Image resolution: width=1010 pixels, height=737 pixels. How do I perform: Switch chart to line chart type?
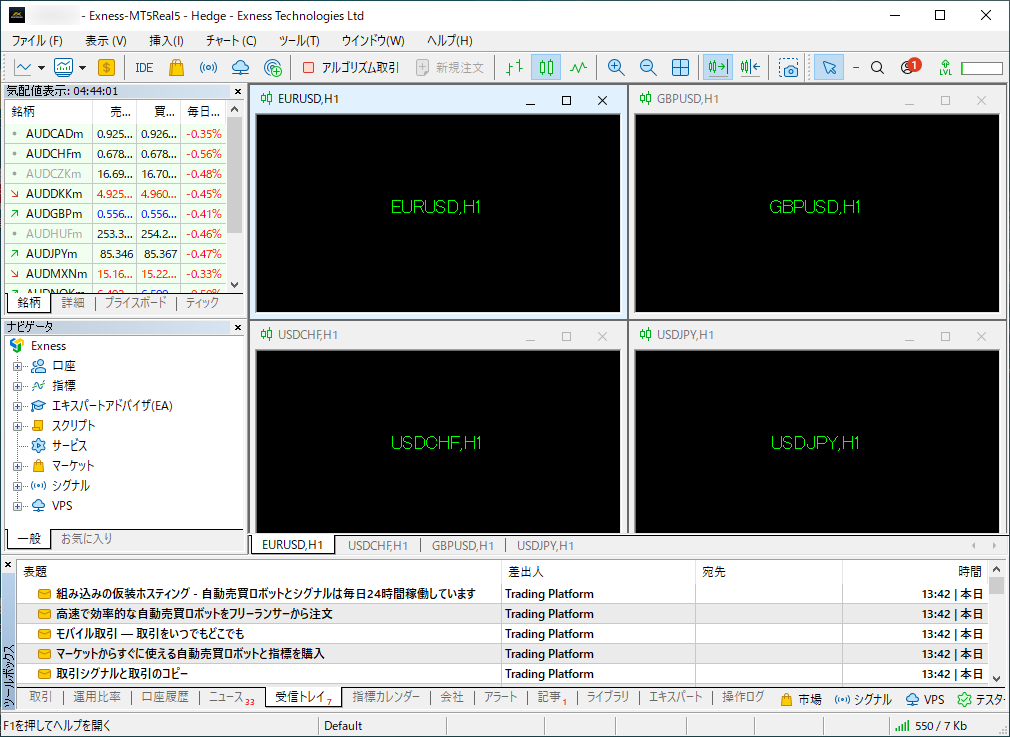click(578, 68)
